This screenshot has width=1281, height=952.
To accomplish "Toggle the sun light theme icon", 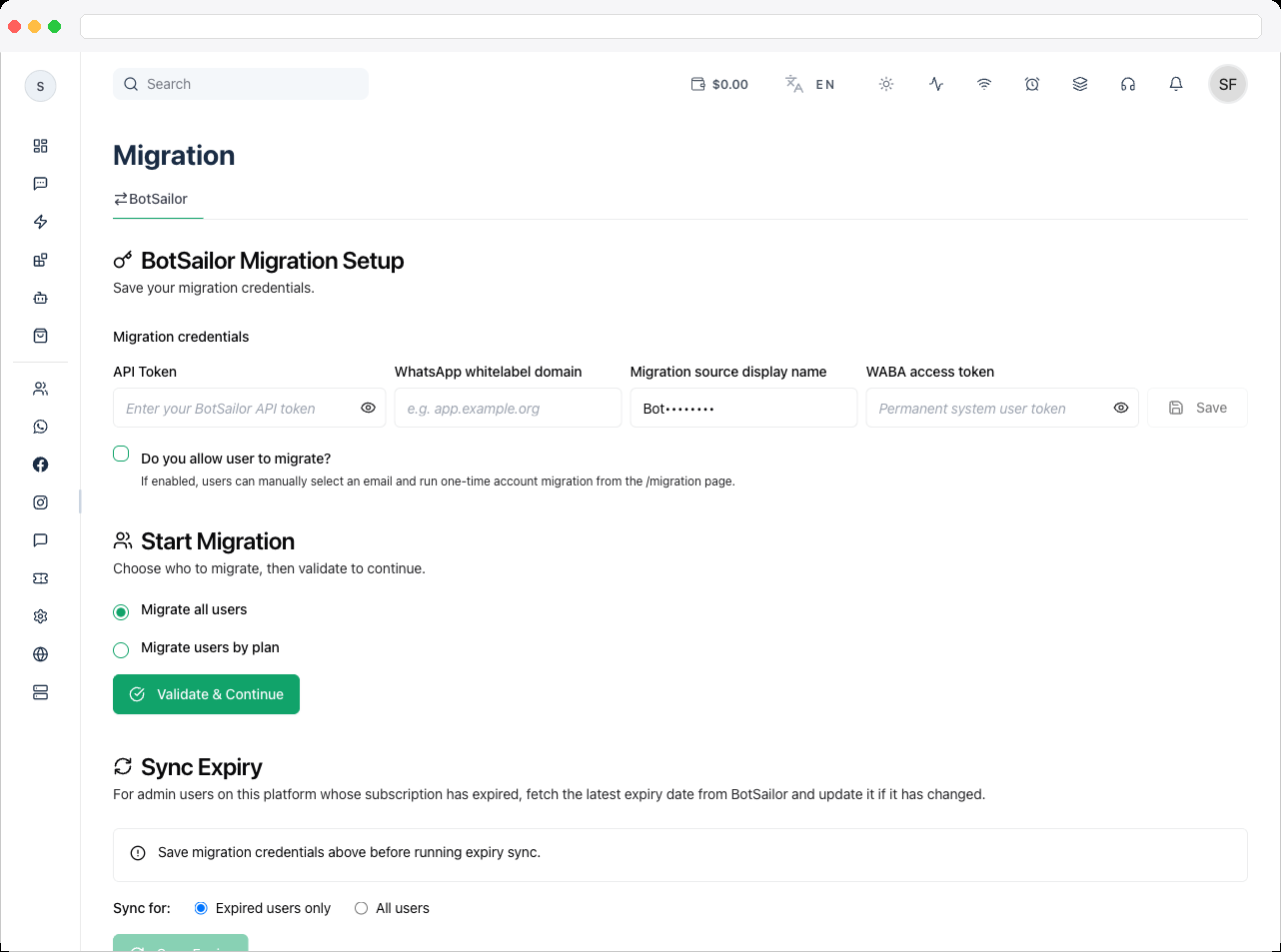I will click(886, 84).
